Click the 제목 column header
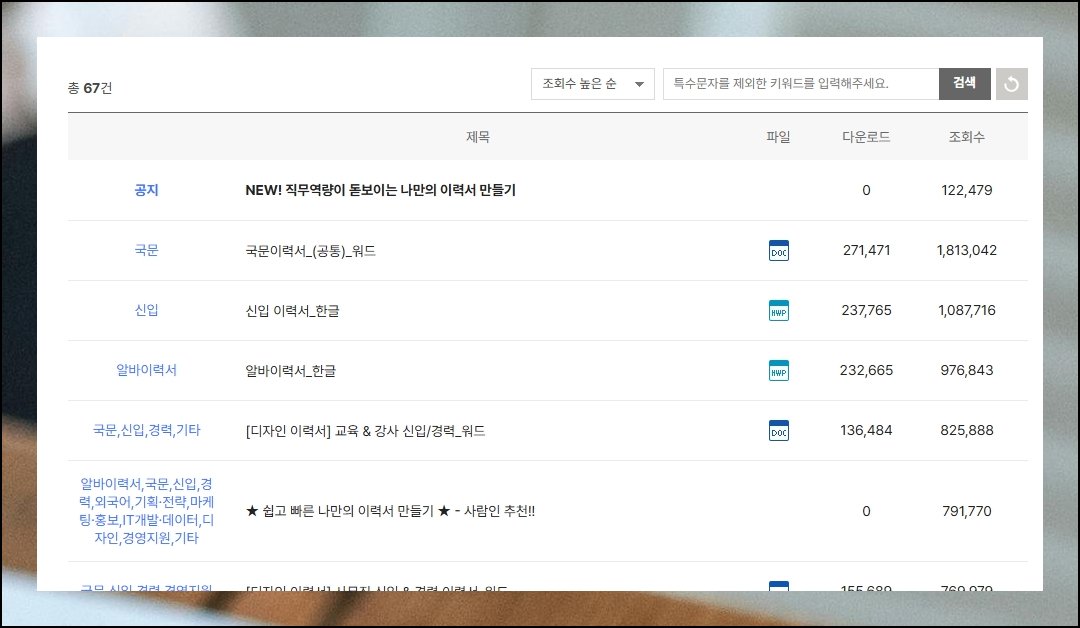1080x628 pixels. click(x=477, y=137)
